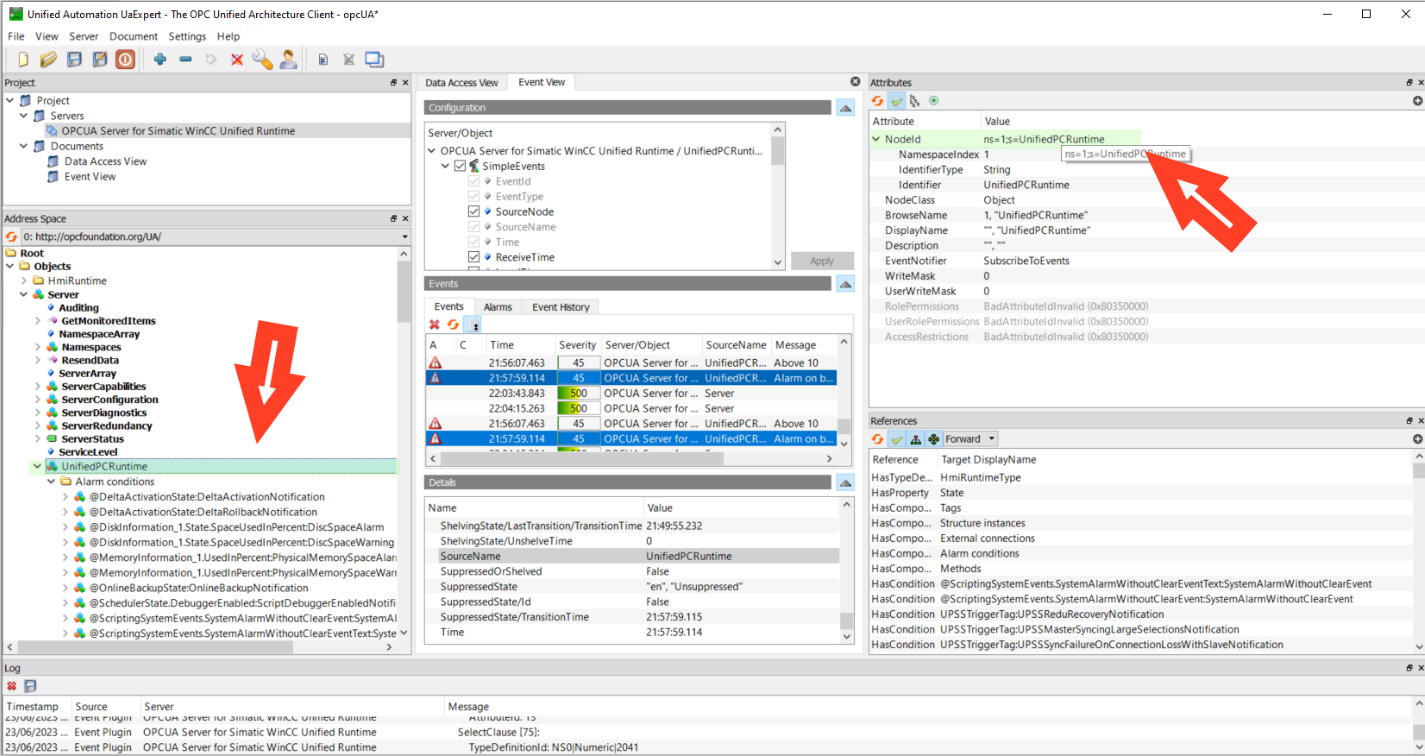Collapse the Servers node in the Project tree
Screen dimensions: 1425x756
click(x=24, y=116)
